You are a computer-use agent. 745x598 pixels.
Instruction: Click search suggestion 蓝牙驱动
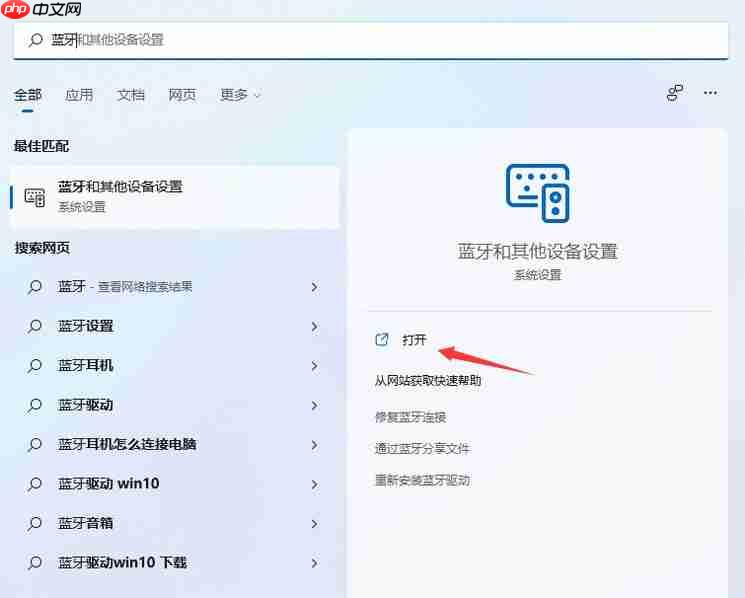click(x=86, y=405)
